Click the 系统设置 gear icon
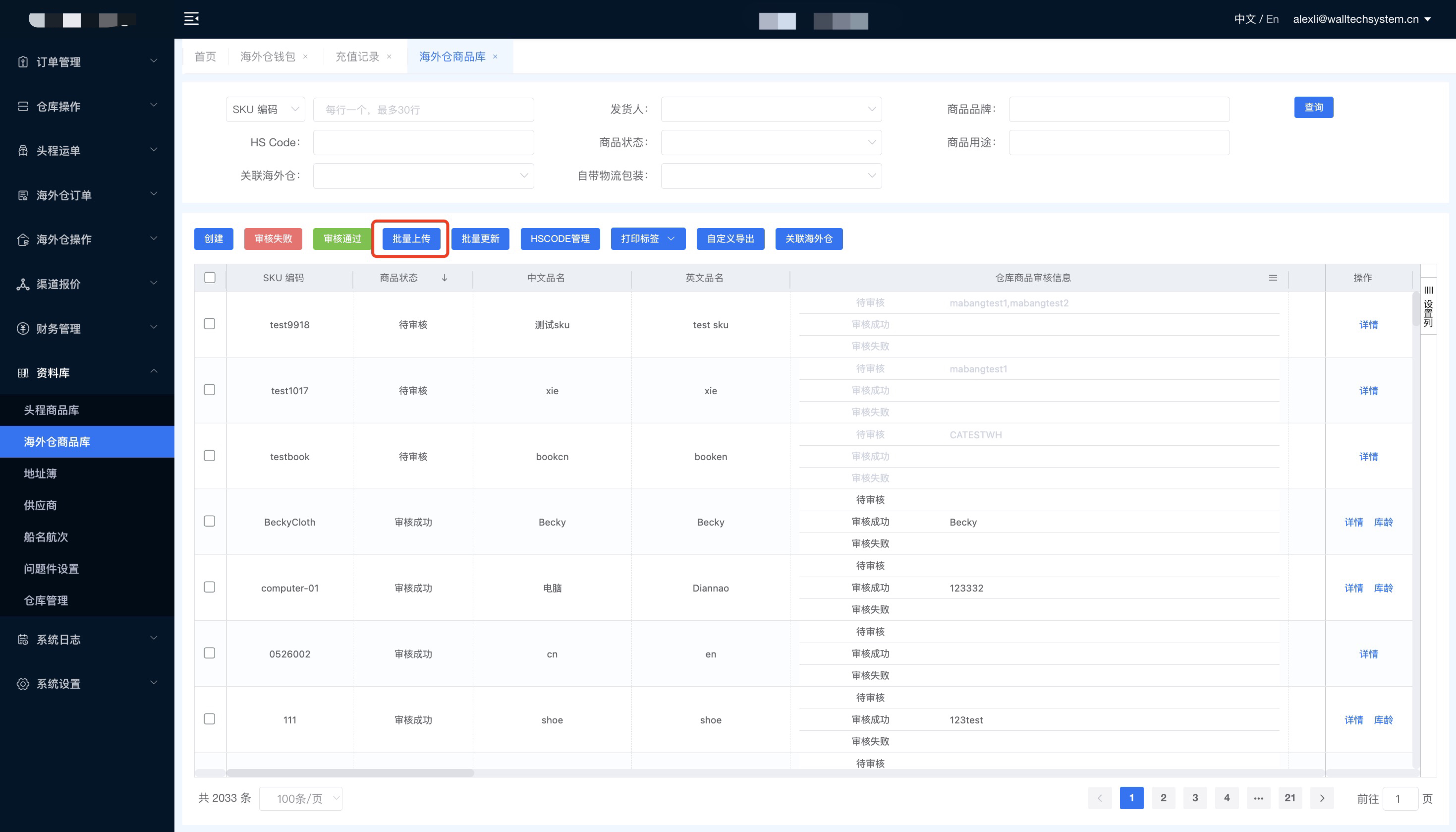 23,684
